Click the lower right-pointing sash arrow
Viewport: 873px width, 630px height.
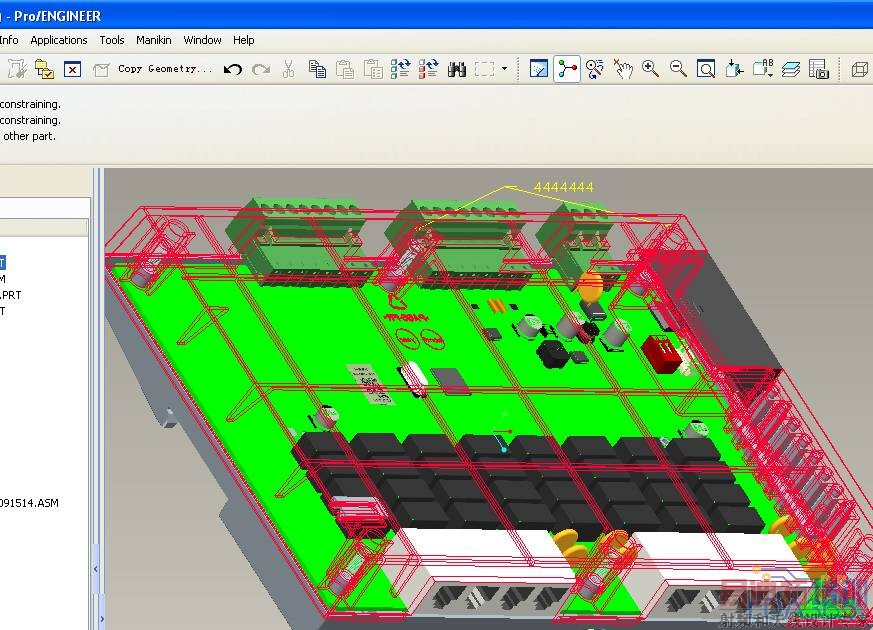102,618
